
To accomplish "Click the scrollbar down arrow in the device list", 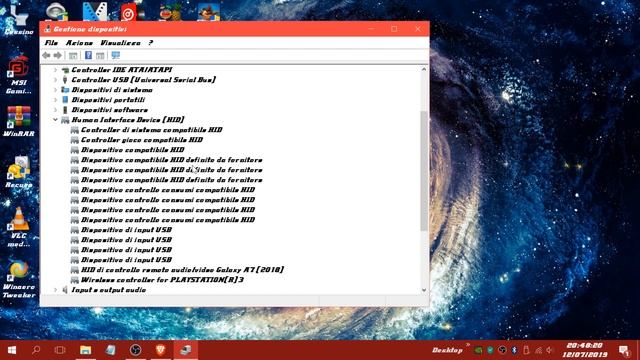I will 424,290.
